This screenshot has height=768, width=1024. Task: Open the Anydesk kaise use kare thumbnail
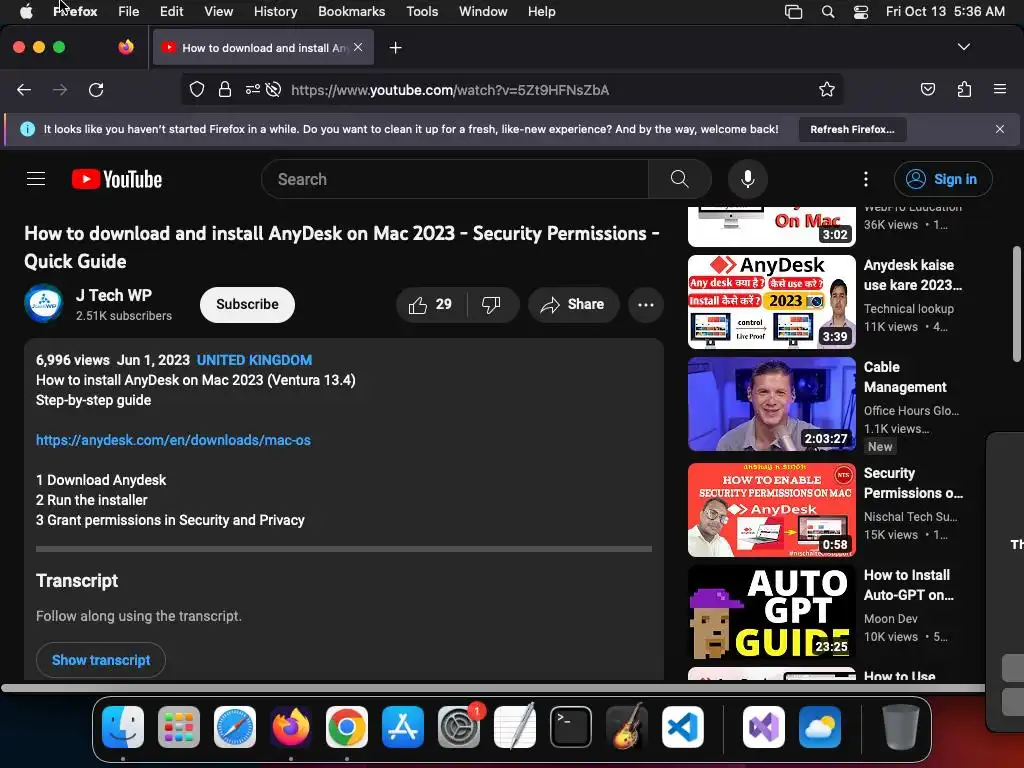tap(771, 302)
